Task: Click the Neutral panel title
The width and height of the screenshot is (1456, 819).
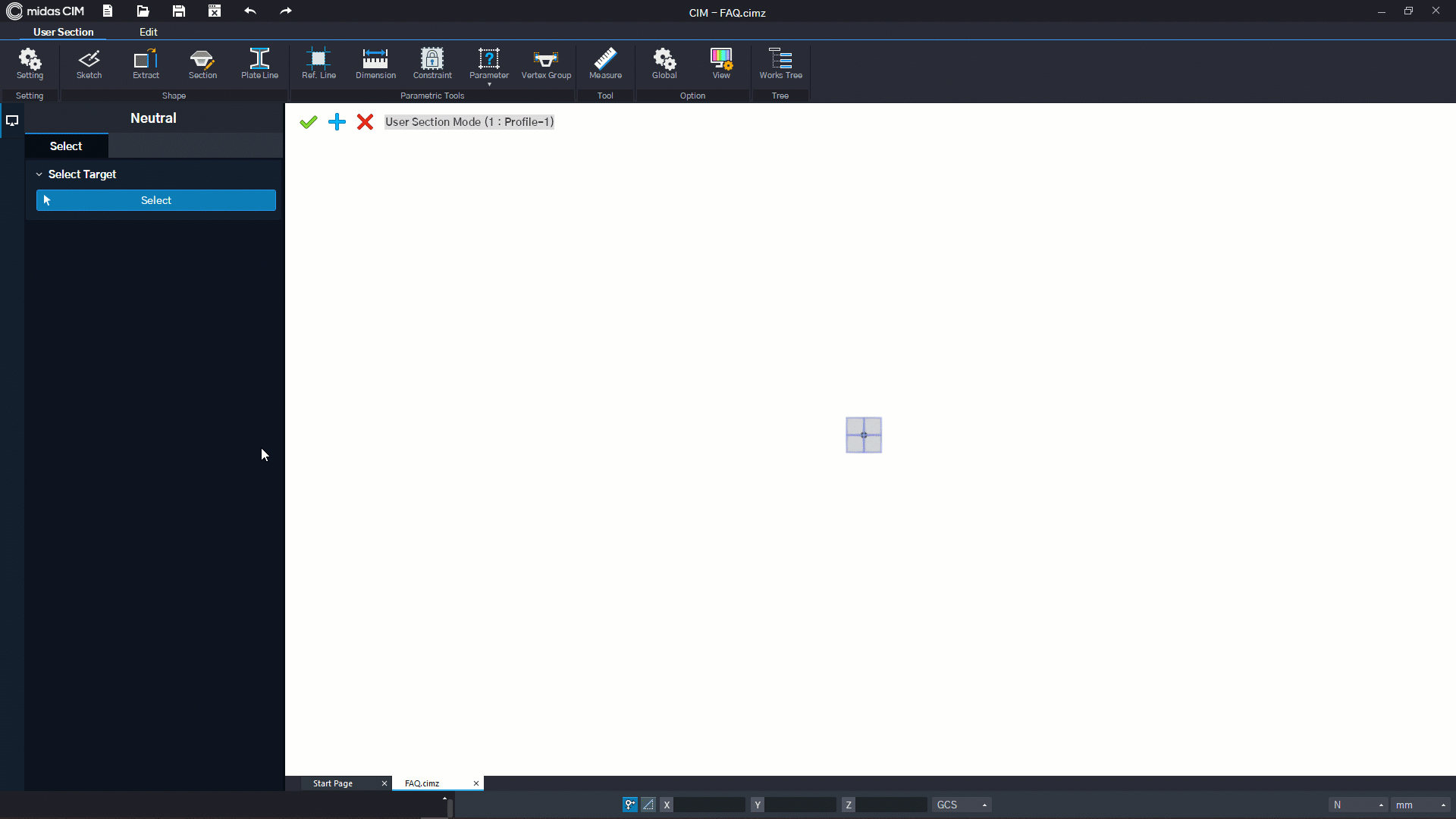Action: point(153,118)
